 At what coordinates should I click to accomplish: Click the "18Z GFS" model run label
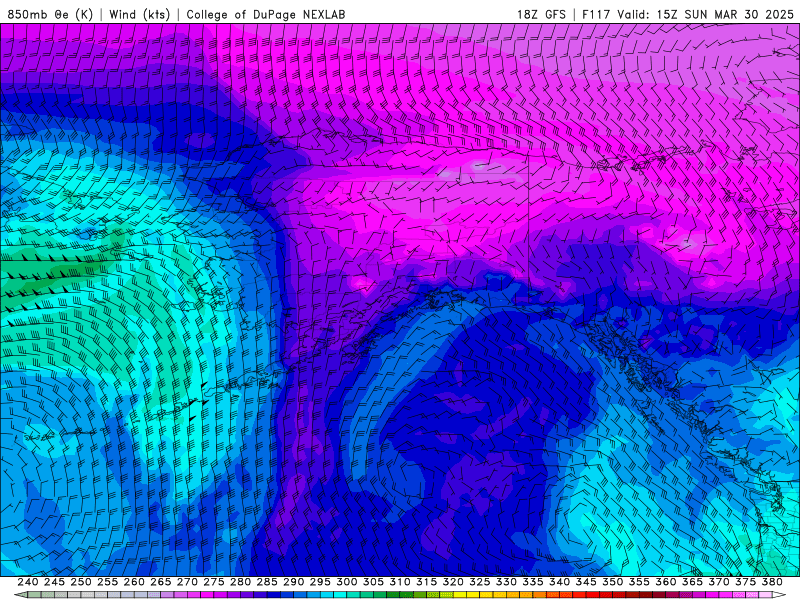pyautogui.click(x=541, y=14)
